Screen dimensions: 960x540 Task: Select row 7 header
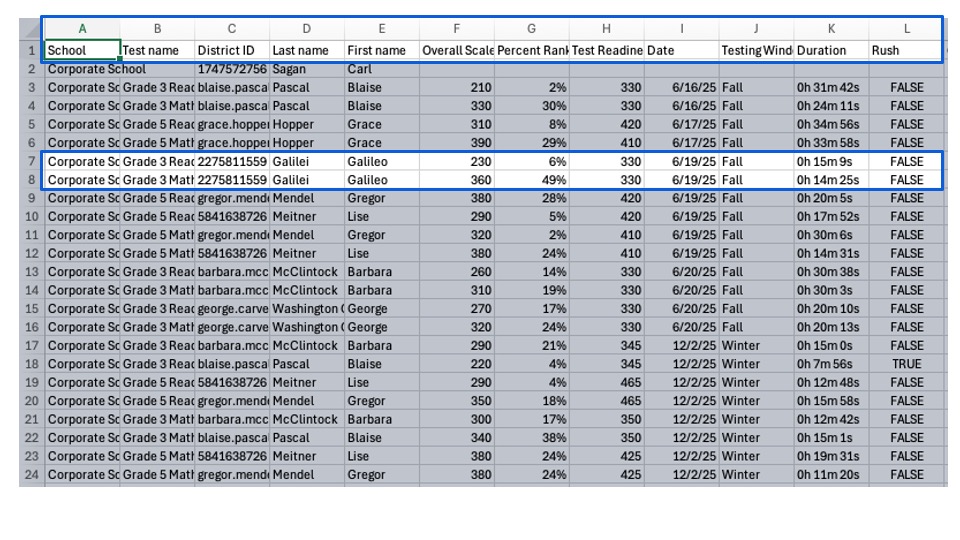point(32,162)
